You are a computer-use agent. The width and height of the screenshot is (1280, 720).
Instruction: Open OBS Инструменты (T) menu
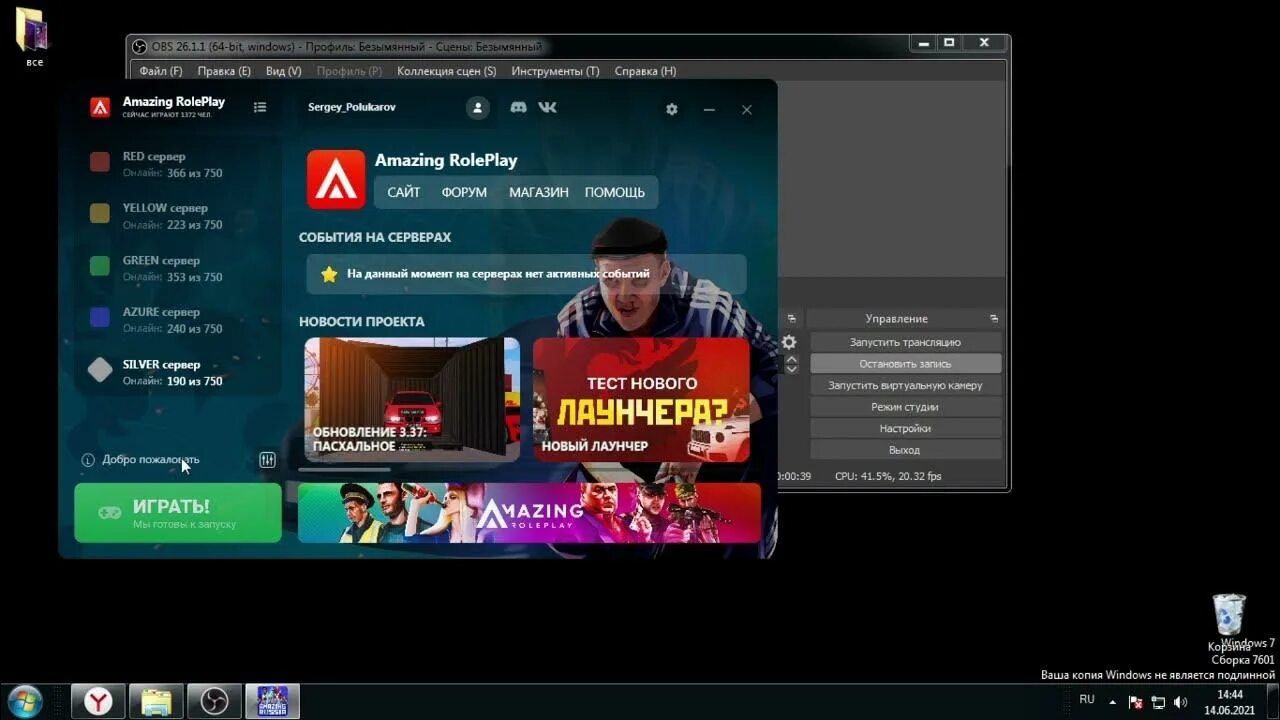click(x=555, y=71)
